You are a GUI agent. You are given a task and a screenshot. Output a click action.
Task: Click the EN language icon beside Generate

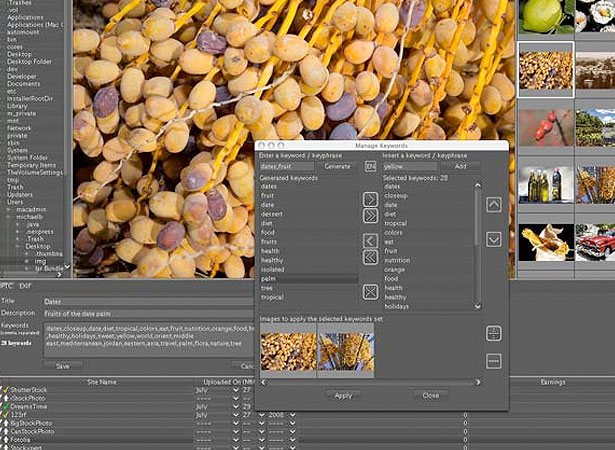[370, 166]
